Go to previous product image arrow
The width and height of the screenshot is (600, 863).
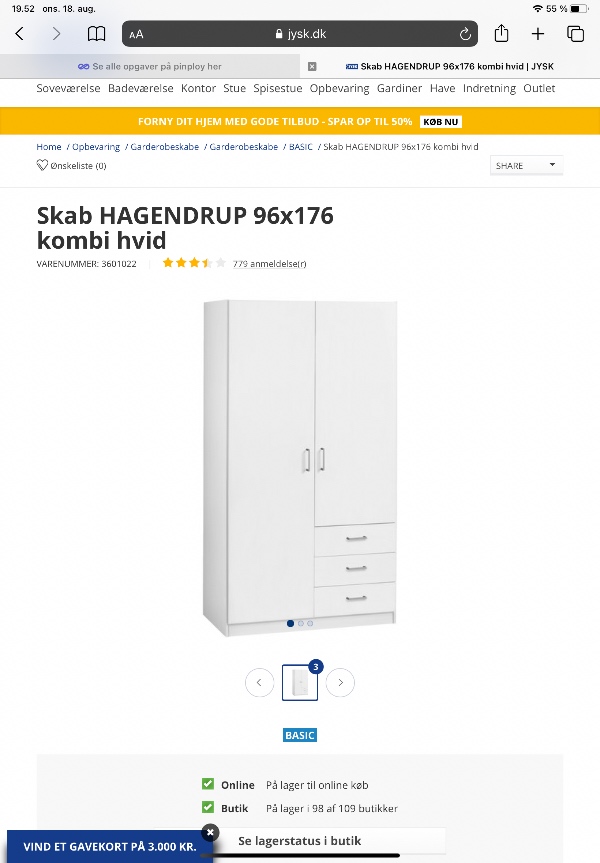[259, 682]
